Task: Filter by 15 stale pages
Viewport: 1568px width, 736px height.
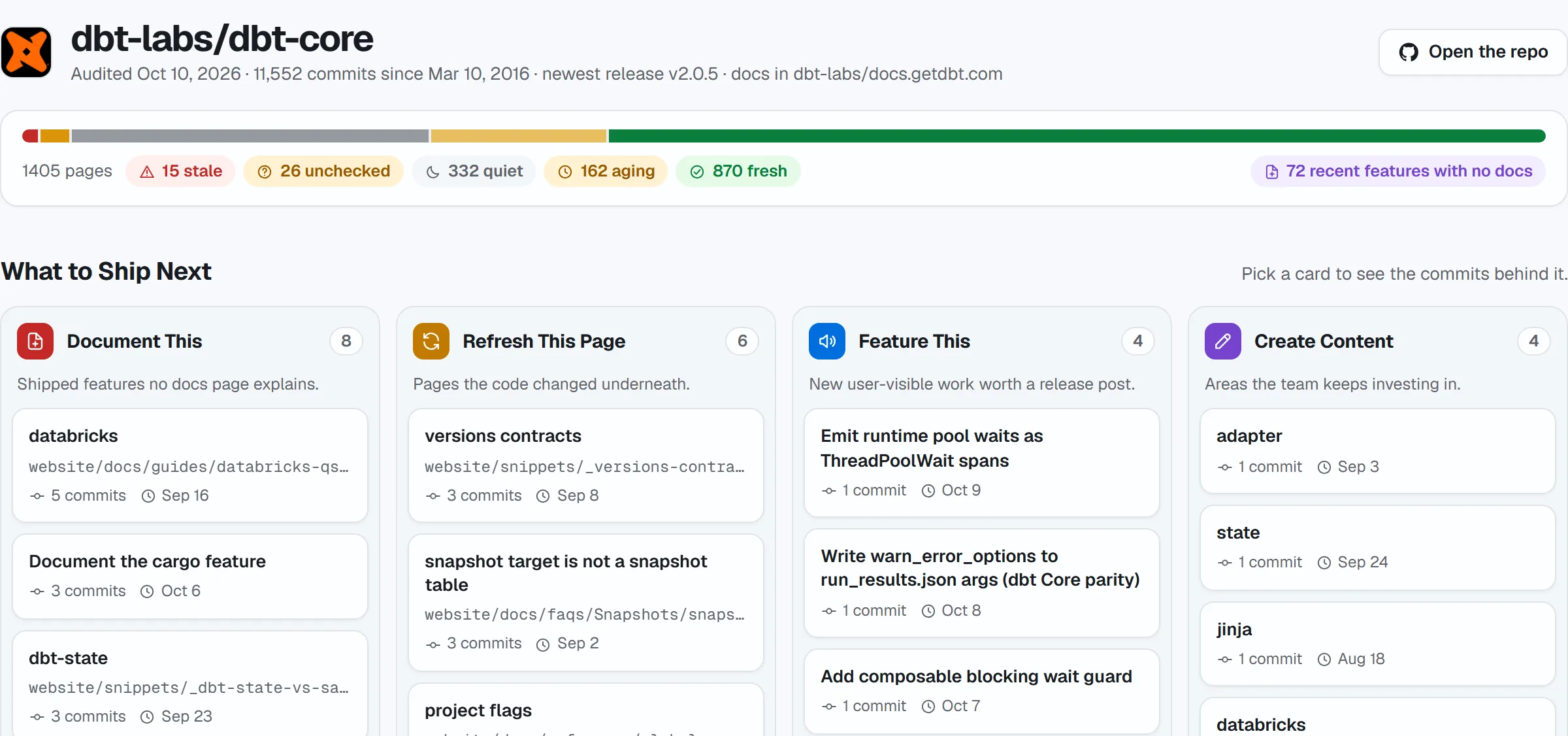Action: pos(180,171)
